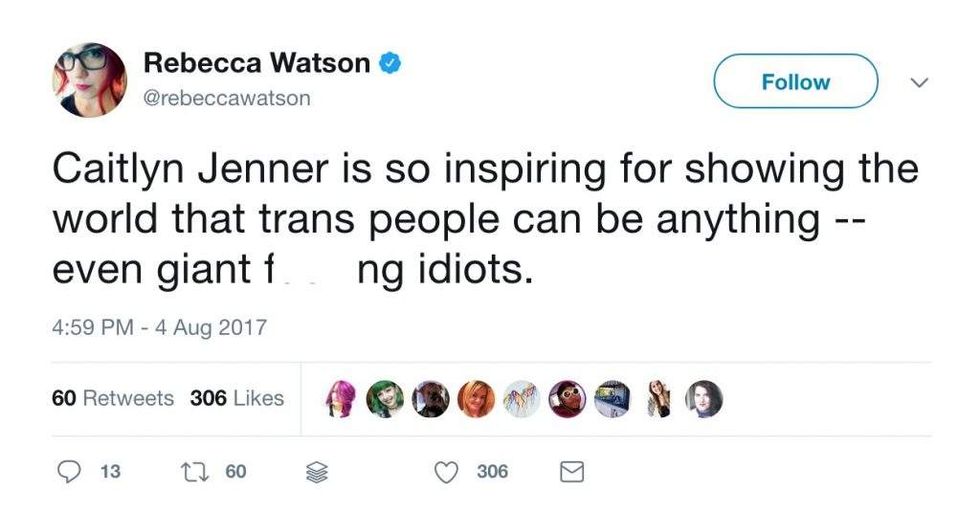Send tweet via the envelope message icon

[570, 471]
